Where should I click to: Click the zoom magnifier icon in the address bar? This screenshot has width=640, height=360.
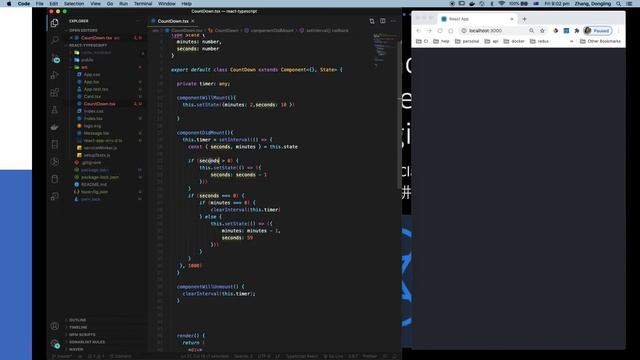[x=531, y=31]
